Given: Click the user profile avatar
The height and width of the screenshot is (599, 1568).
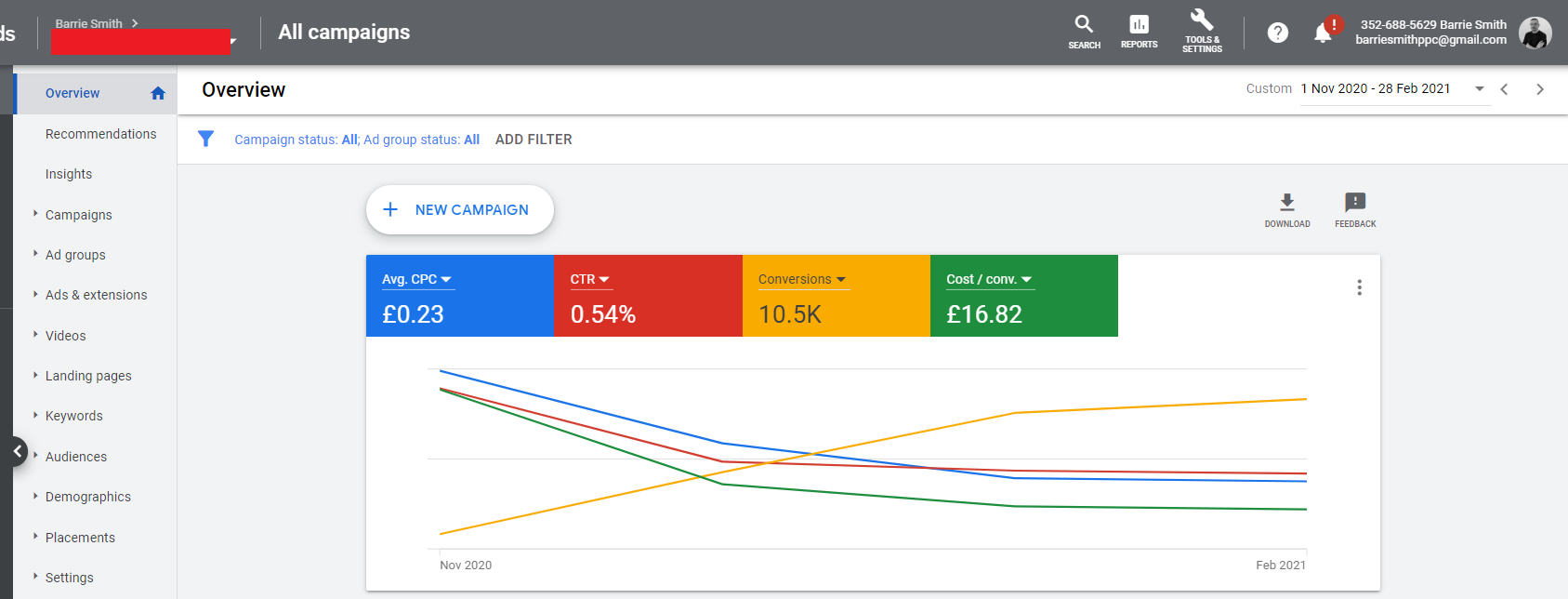Looking at the screenshot, I should [x=1535, y=33].
